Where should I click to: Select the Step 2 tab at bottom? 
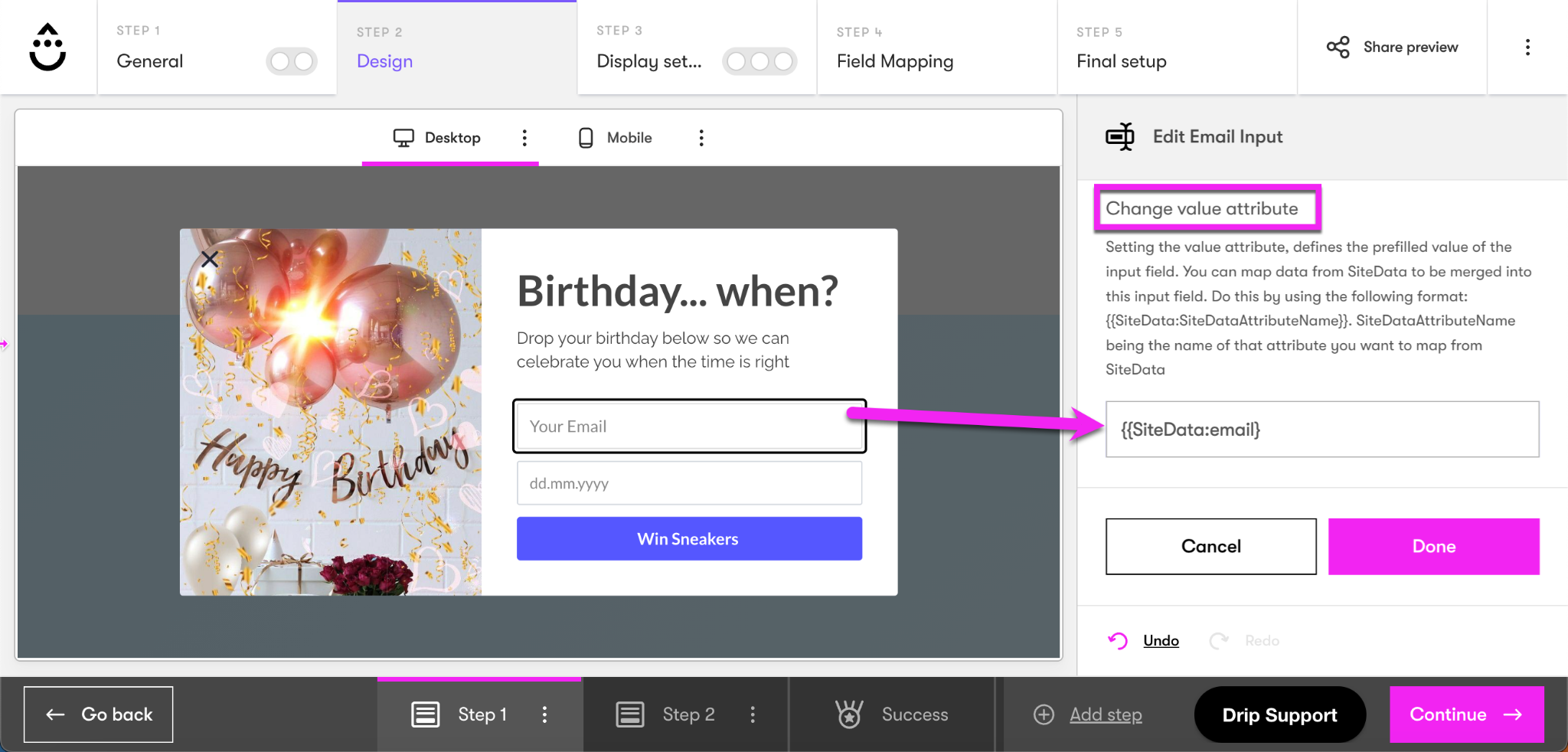pos(688,714)
